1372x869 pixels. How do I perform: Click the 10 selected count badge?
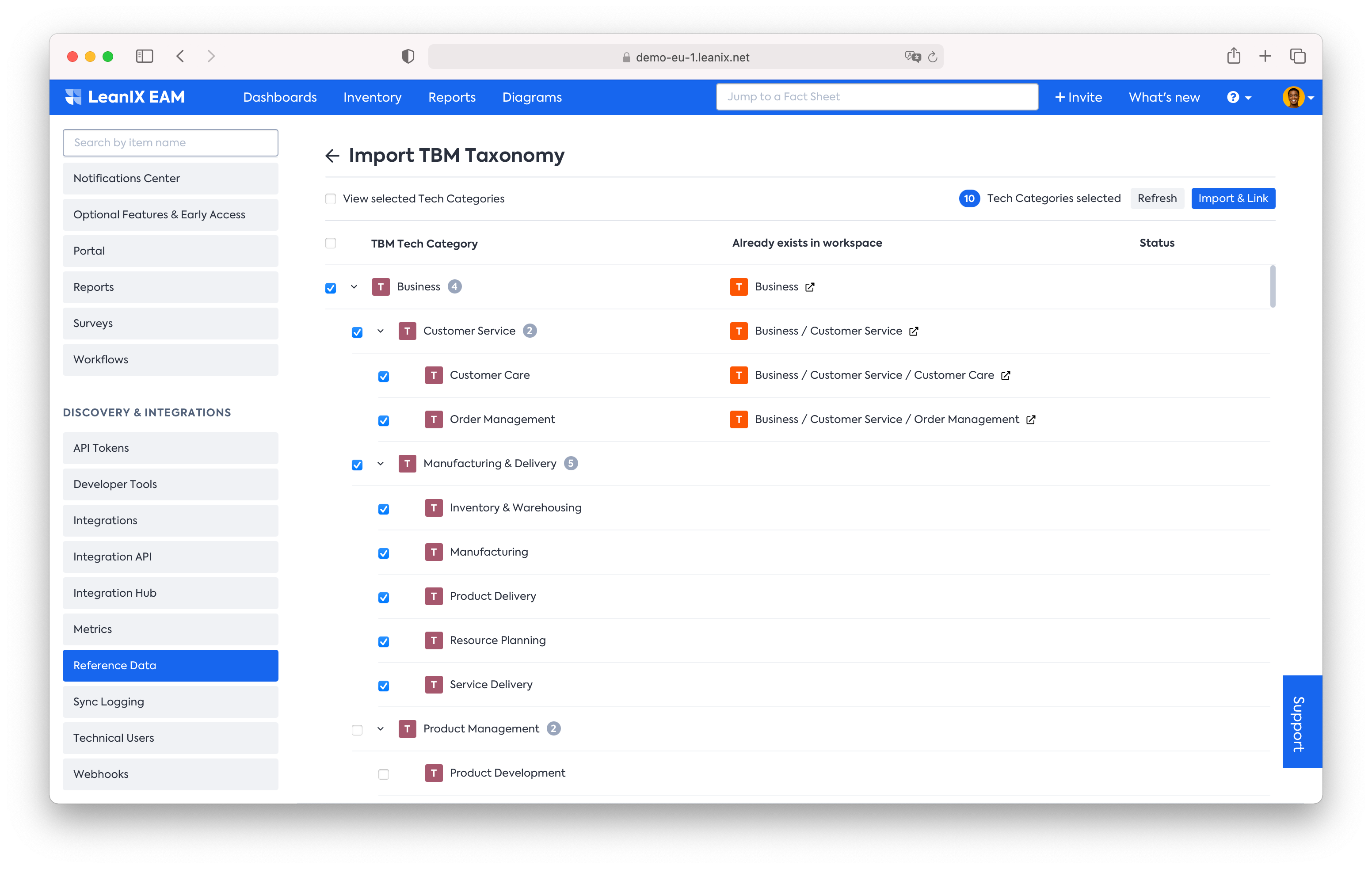[x=969, y=198]
